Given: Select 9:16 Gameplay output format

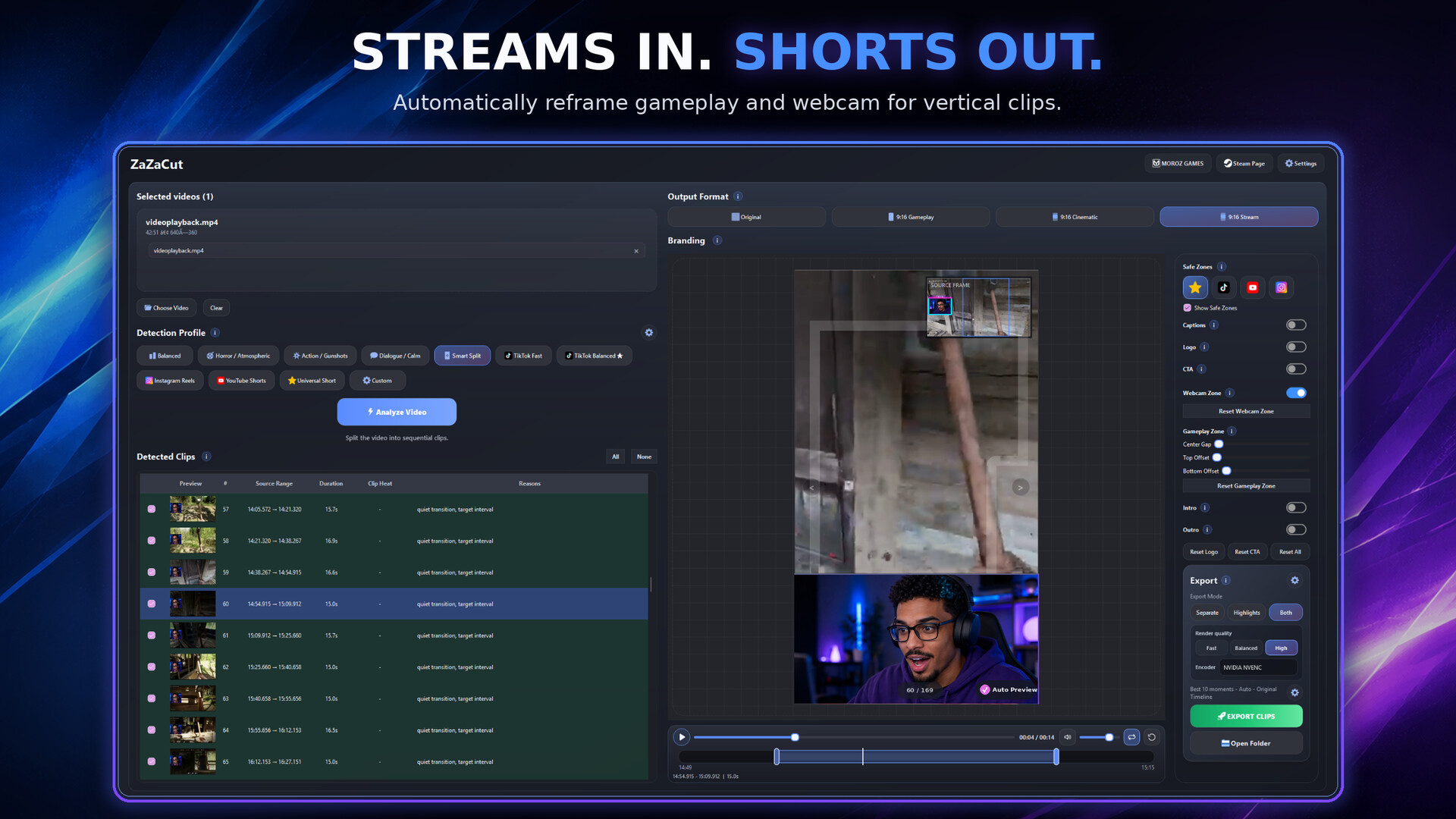Looking at the screenshot, I should point(911,217).
